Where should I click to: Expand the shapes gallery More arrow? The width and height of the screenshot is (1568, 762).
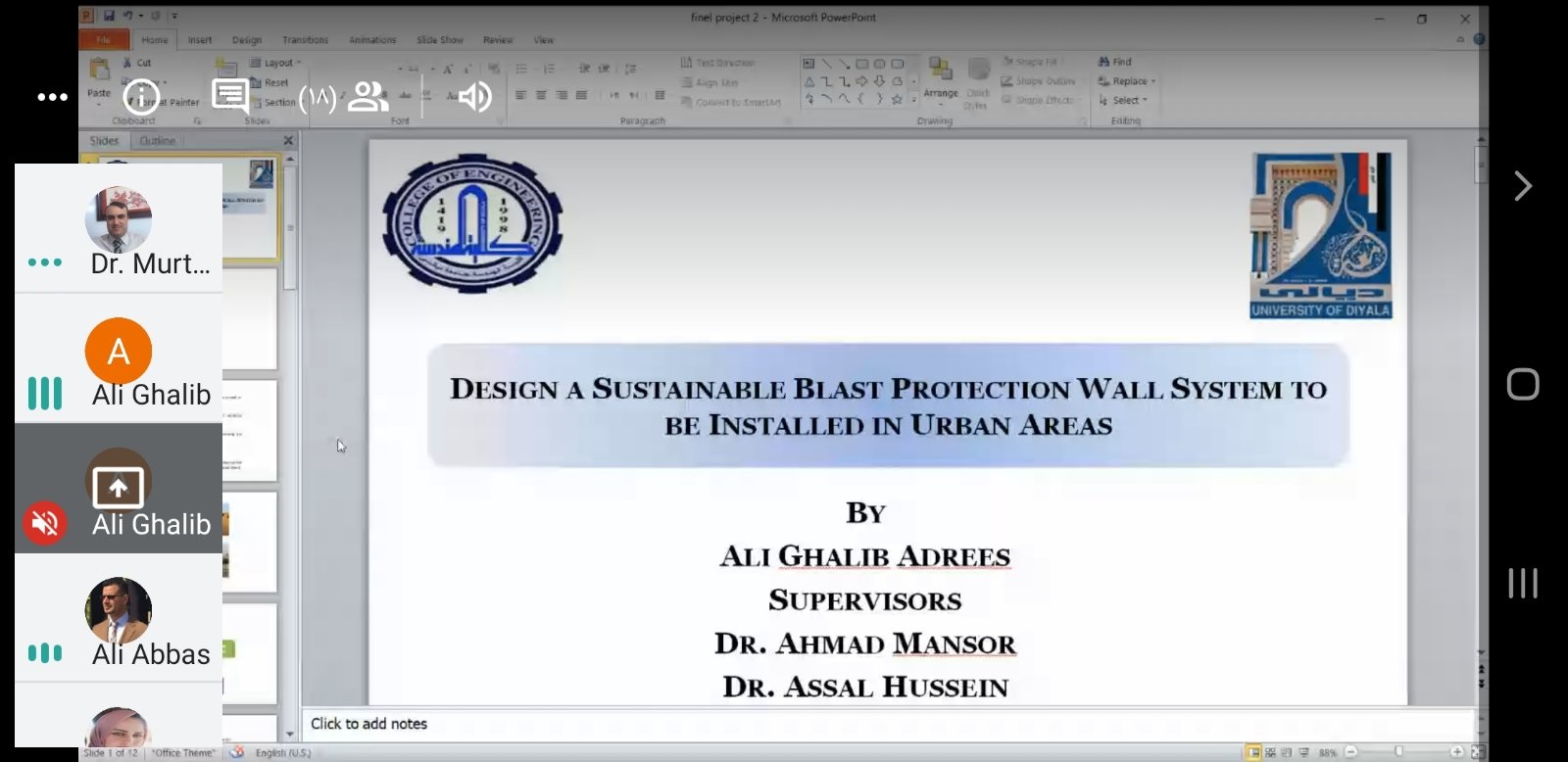(914, 99)
